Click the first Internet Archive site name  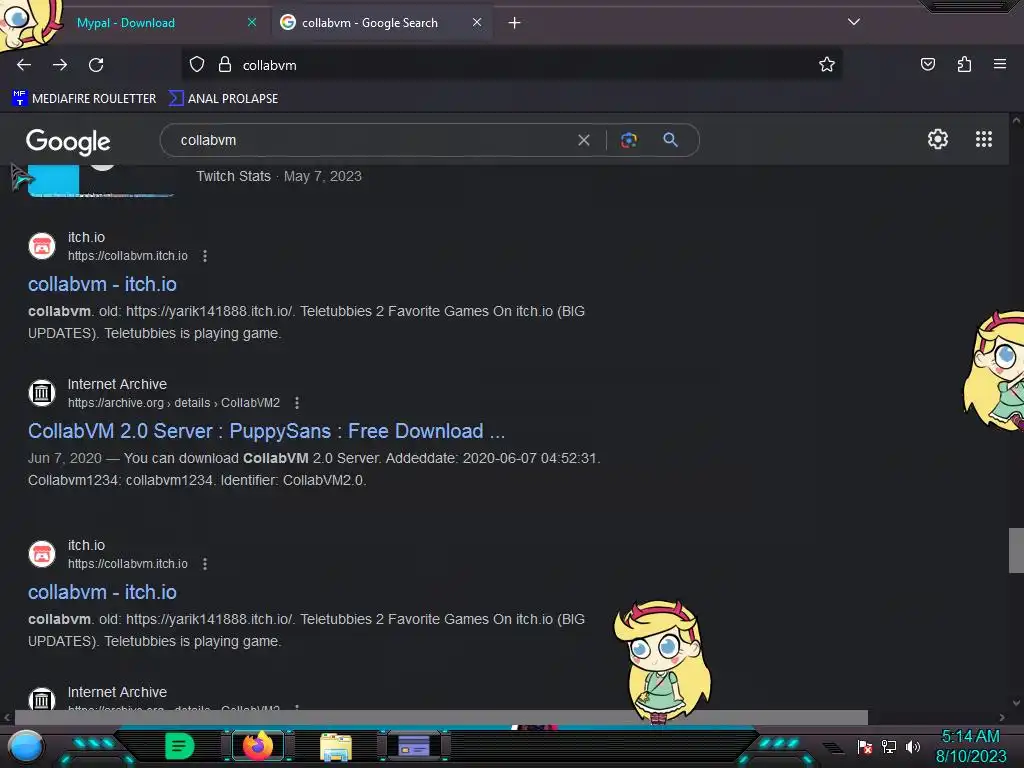point(117,384)
